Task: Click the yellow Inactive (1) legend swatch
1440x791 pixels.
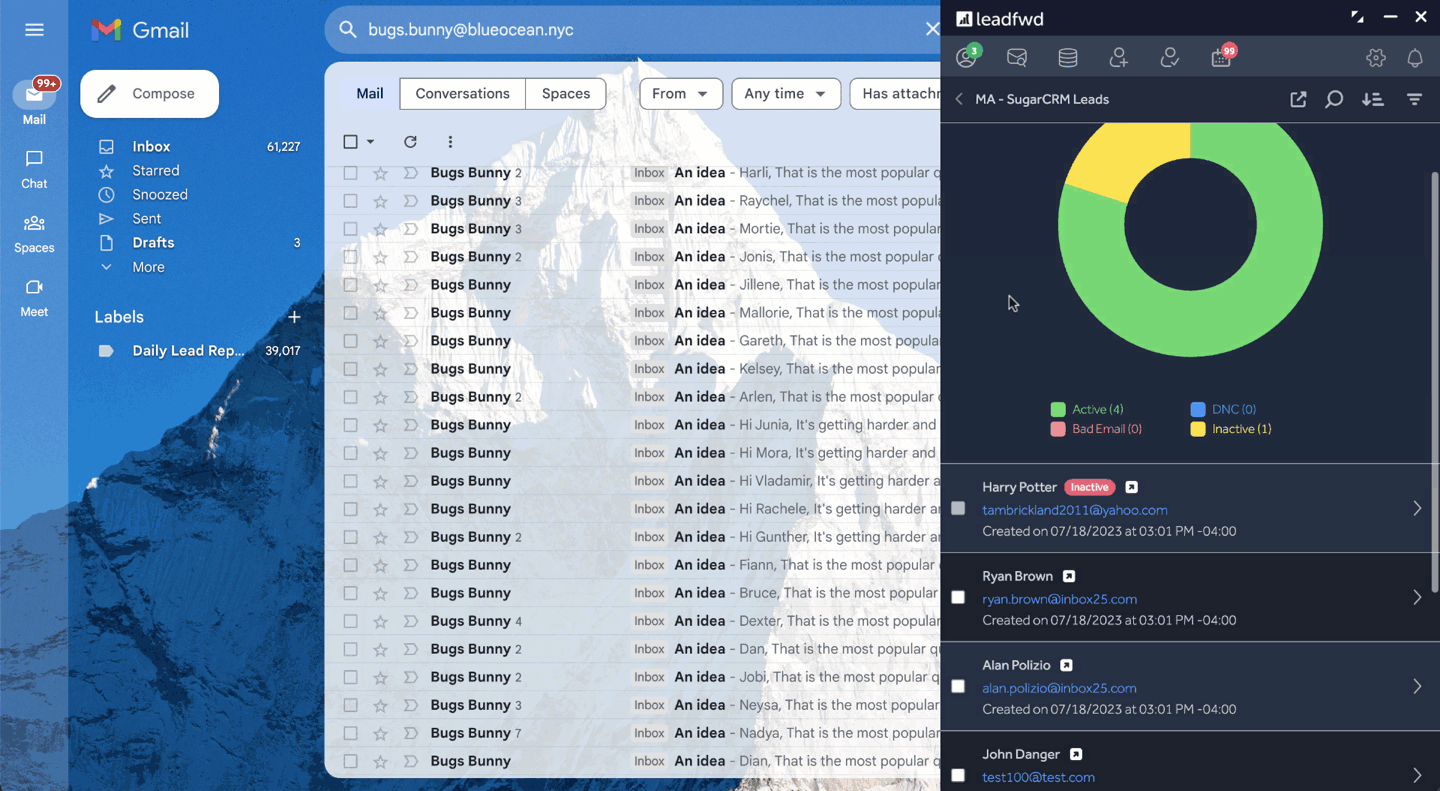Action: (x=1198, y=429)
